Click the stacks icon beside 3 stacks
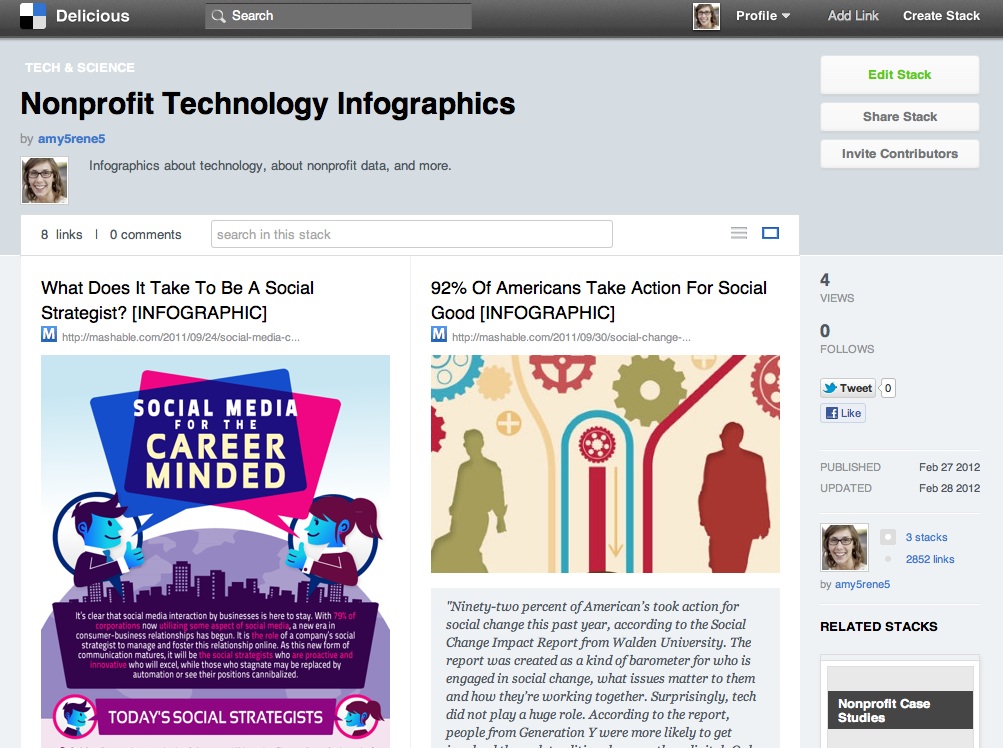Screen dimensions: 1003x748 (888, 537)
